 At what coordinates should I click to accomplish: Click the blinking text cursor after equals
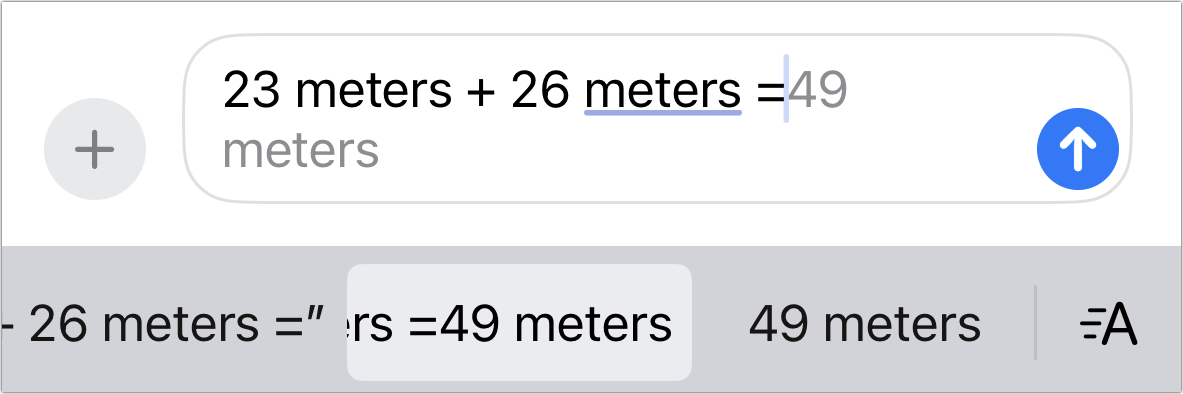pos(786,89)
